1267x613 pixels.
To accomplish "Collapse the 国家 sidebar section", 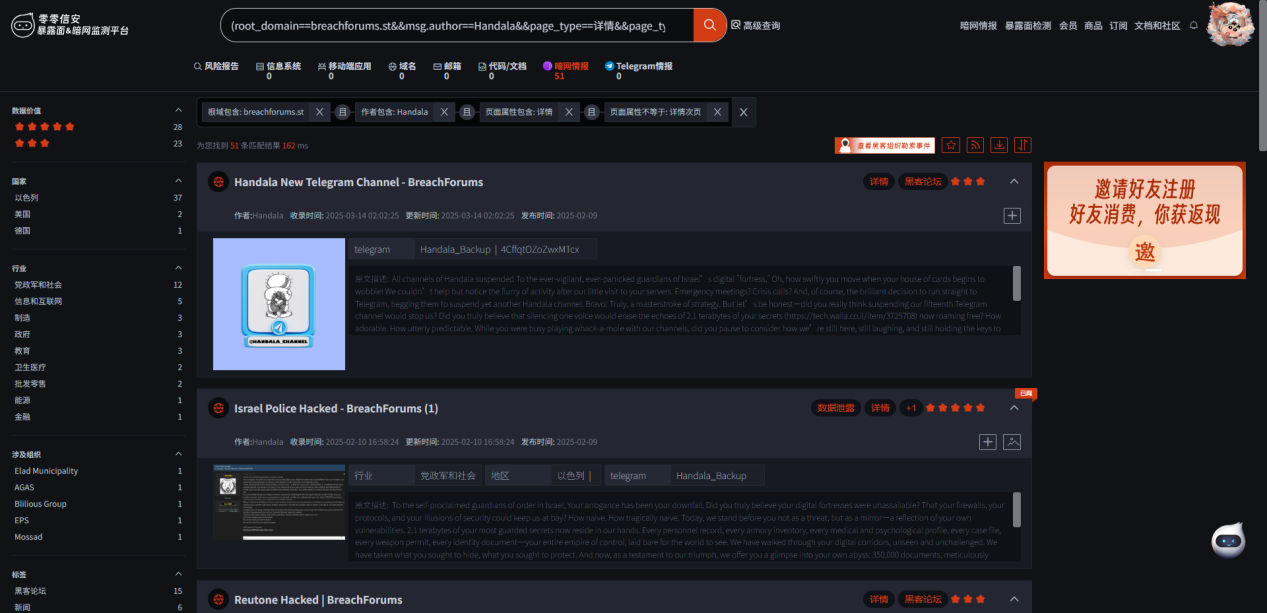I will 179,181.
